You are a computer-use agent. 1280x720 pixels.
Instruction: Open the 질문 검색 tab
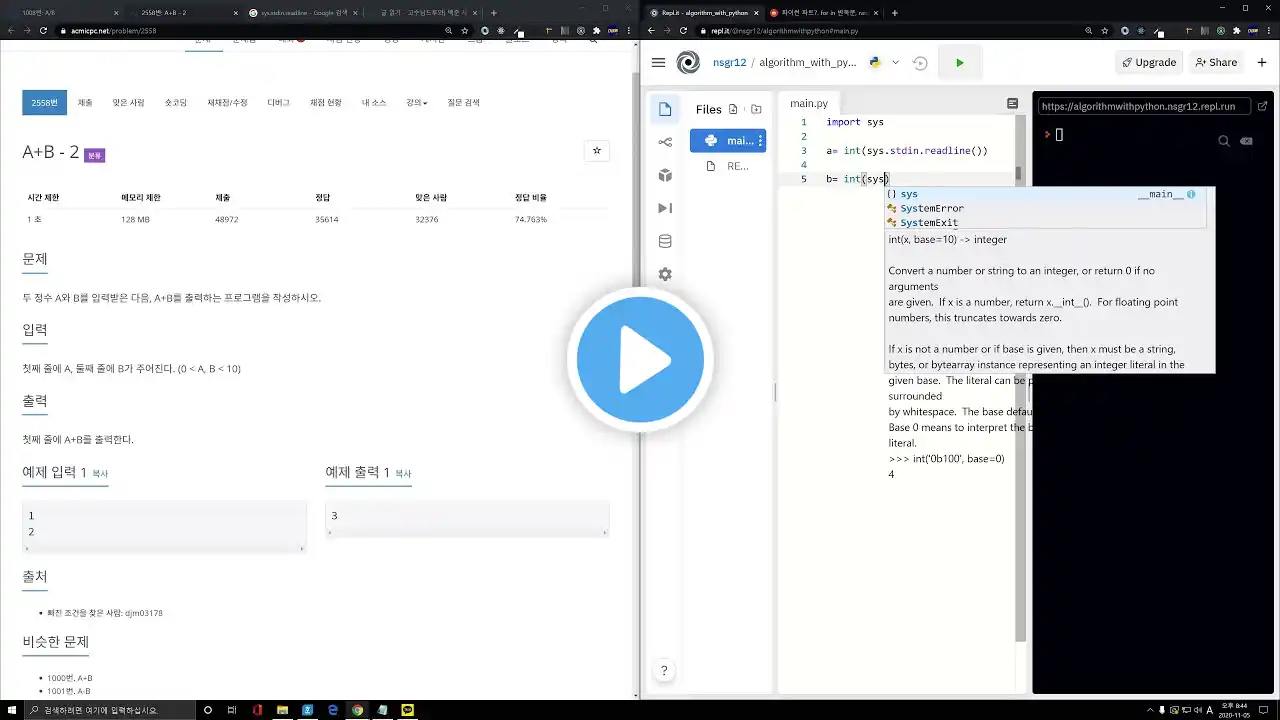point(463,102)
